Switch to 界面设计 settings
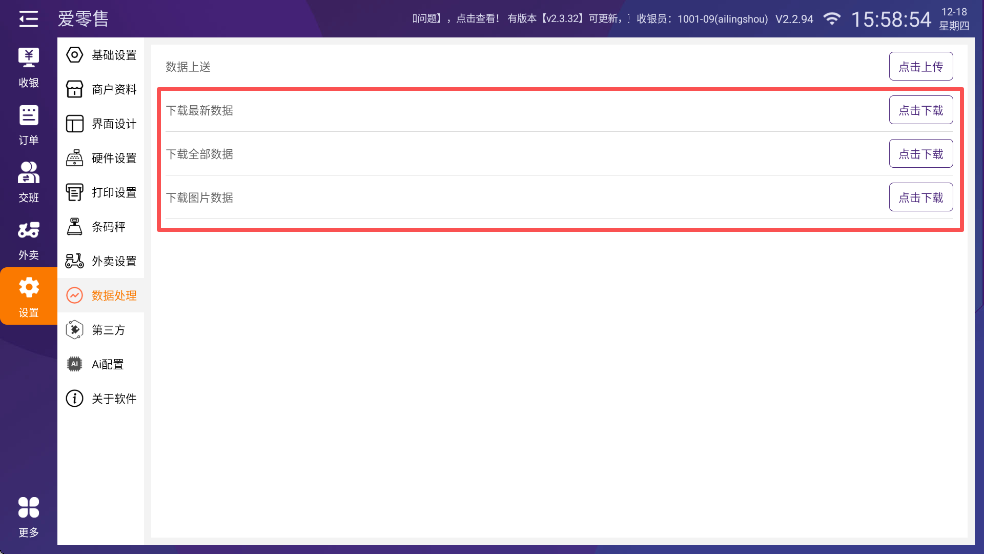This screenshot has height=554, width=984. (101, 124)
